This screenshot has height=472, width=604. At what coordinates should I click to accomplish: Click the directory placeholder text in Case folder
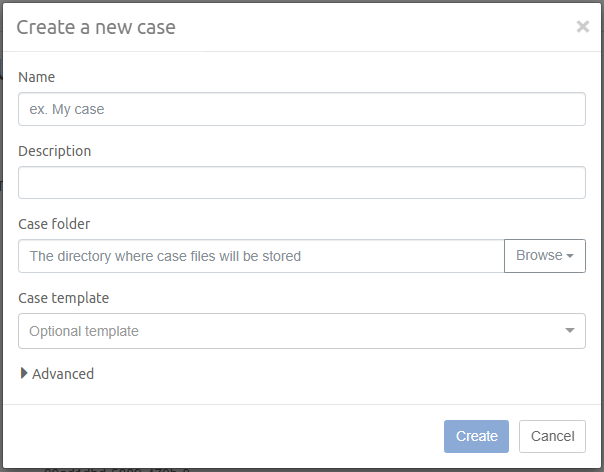(165, 256)
